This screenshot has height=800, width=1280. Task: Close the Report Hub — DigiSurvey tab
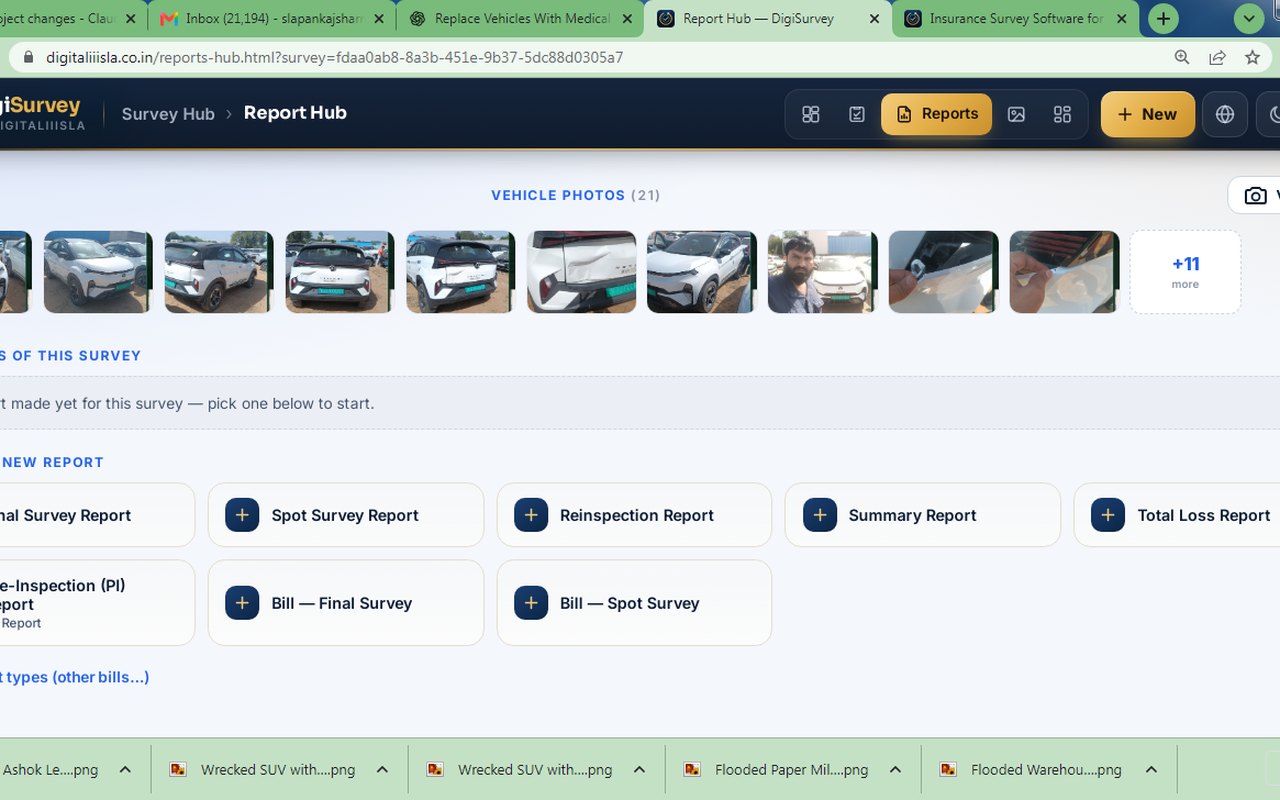(x=874, y=18)
